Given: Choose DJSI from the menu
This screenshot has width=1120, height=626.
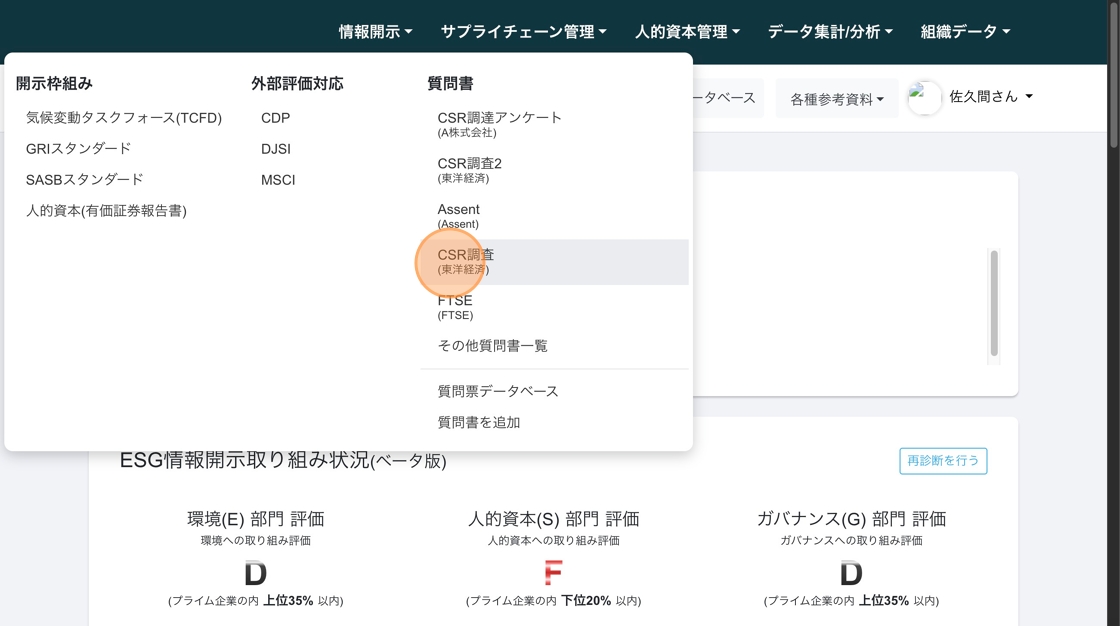Looking at the screenshot, I should [276, 149].
